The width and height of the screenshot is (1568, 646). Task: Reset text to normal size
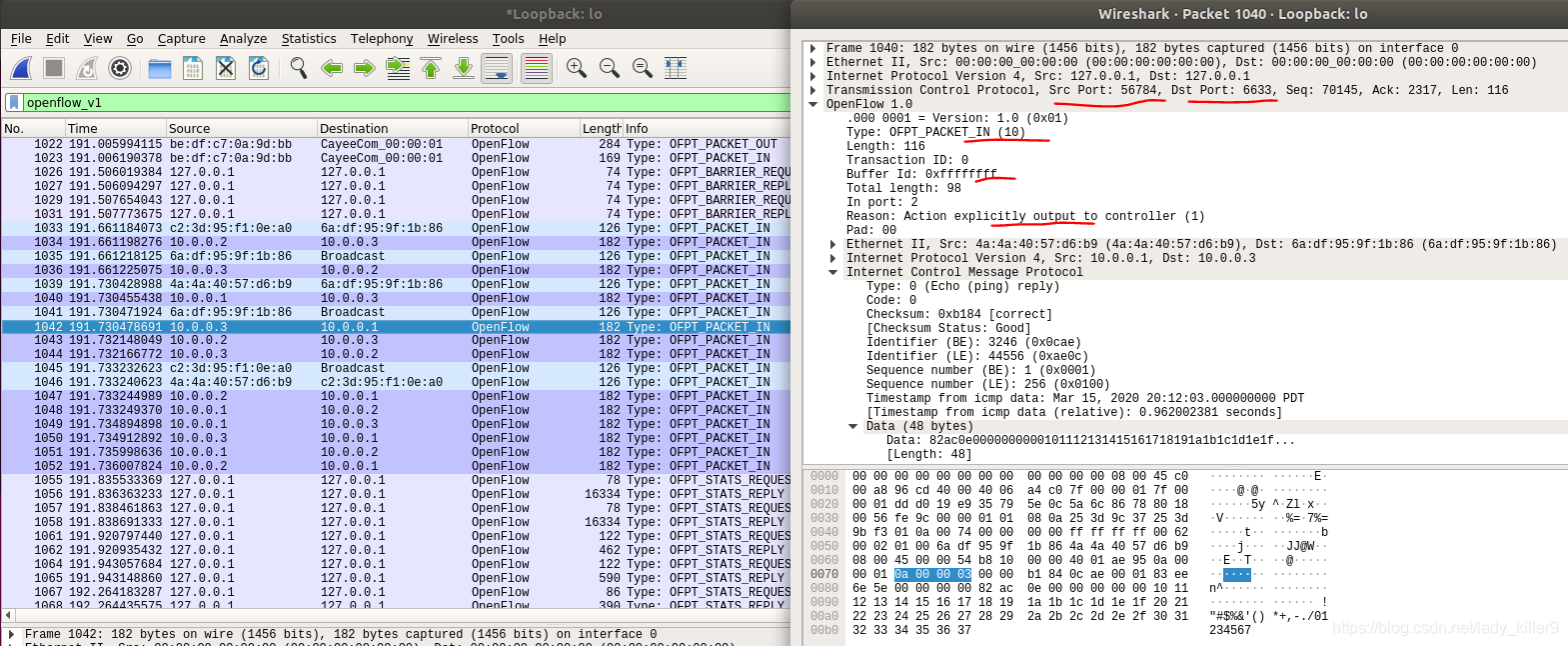[642, 68]
